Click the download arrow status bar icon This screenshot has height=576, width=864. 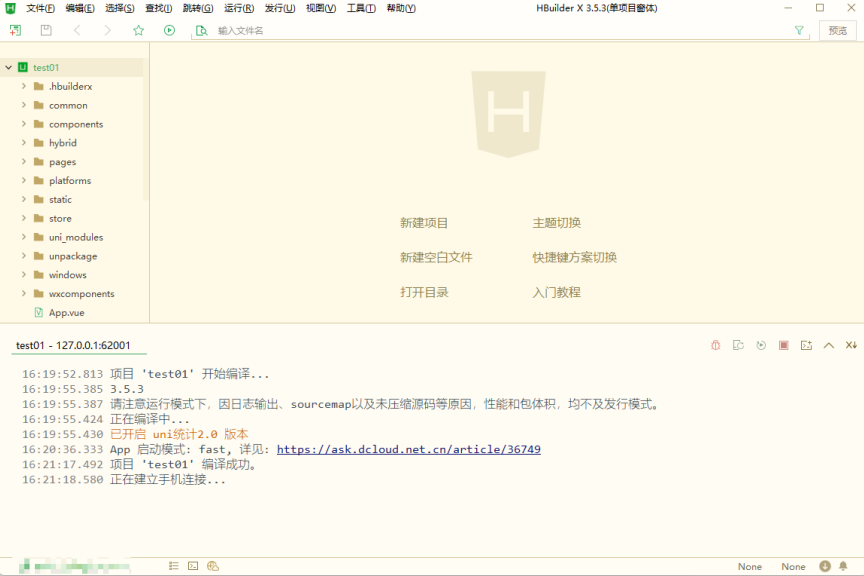(825, 566)
